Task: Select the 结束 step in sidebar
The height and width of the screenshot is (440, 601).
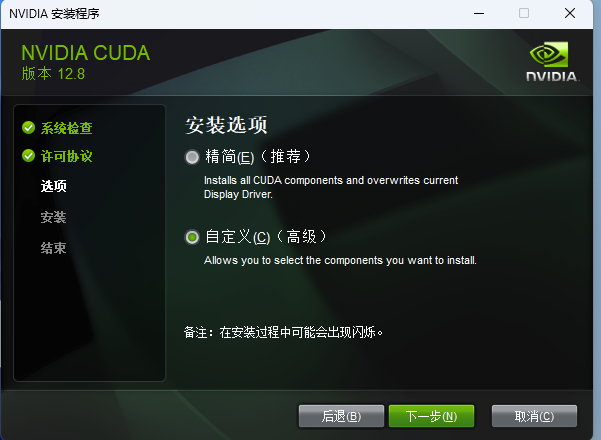Action: [x=54, y=248]
